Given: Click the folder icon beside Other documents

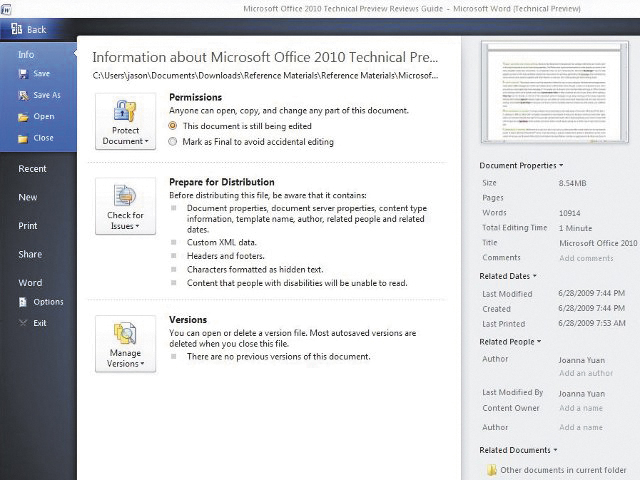Looking at the screenshot, I should pyautogui.click(x=492, y=470).
